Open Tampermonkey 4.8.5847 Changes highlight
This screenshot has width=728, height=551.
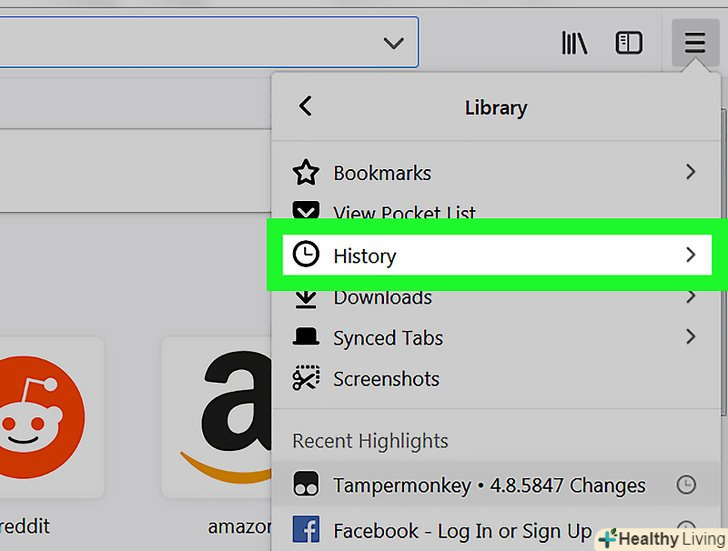click(x=489, y=486)
